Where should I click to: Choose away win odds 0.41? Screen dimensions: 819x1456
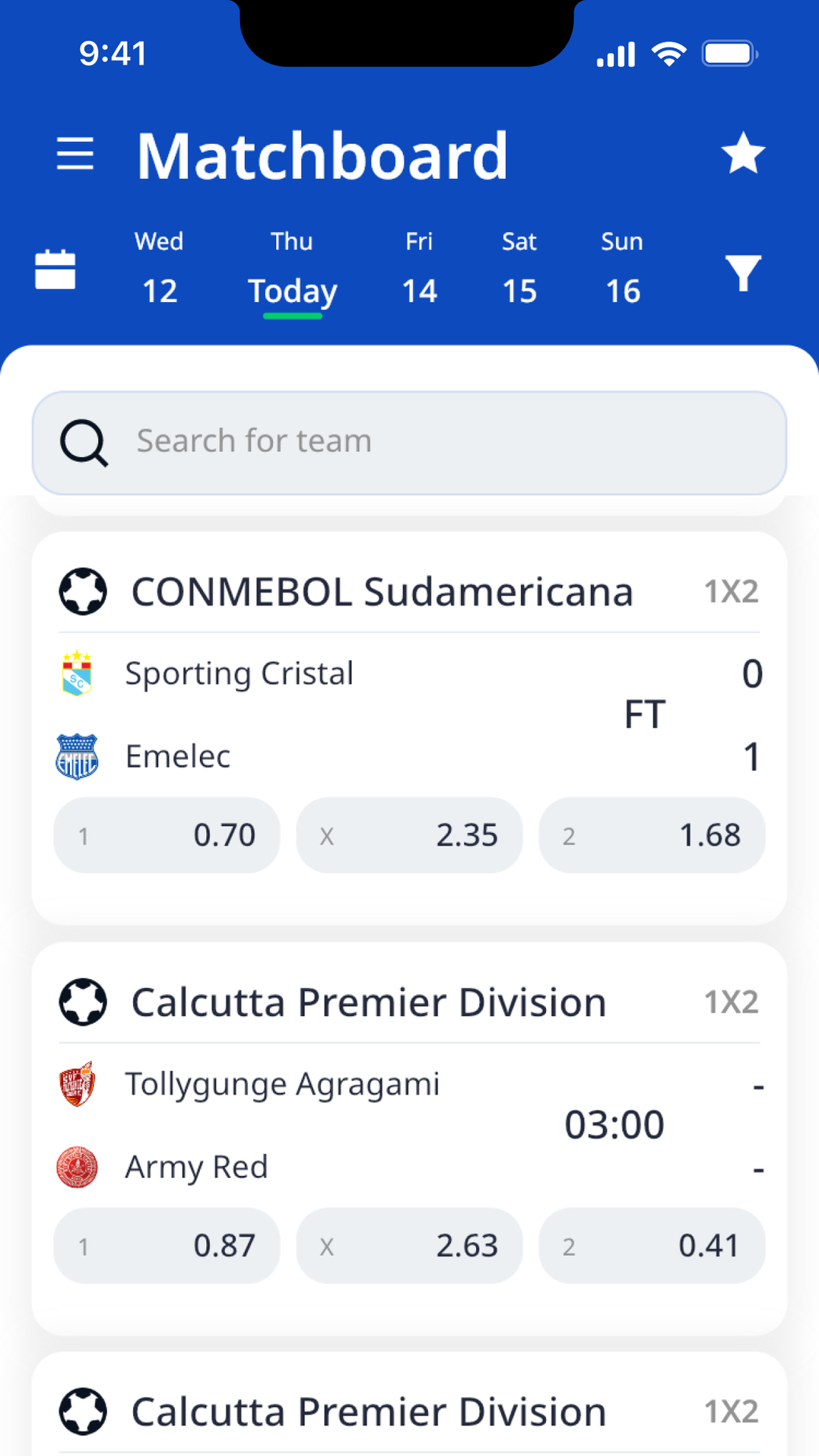[x=652, y=1246]
